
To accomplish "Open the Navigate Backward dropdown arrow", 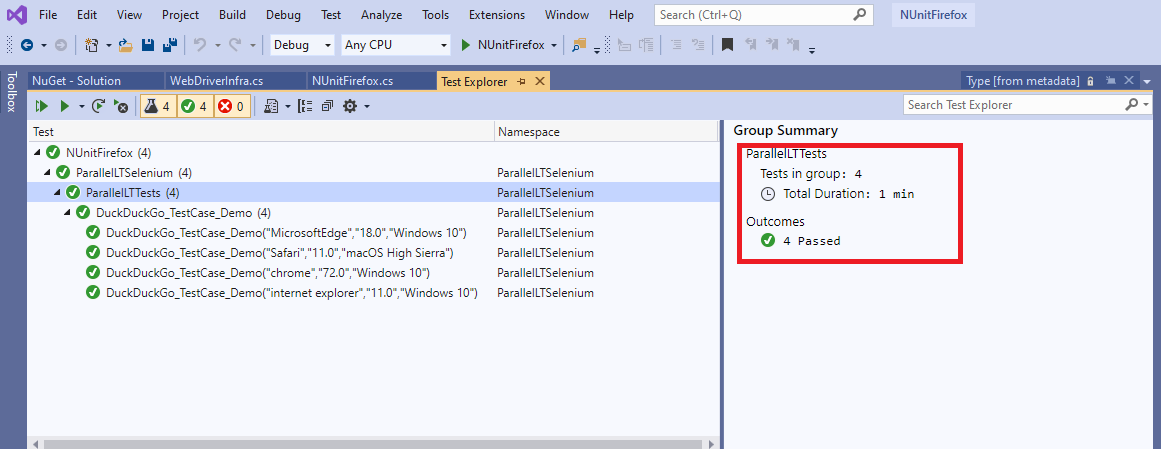I will point(43,45).
